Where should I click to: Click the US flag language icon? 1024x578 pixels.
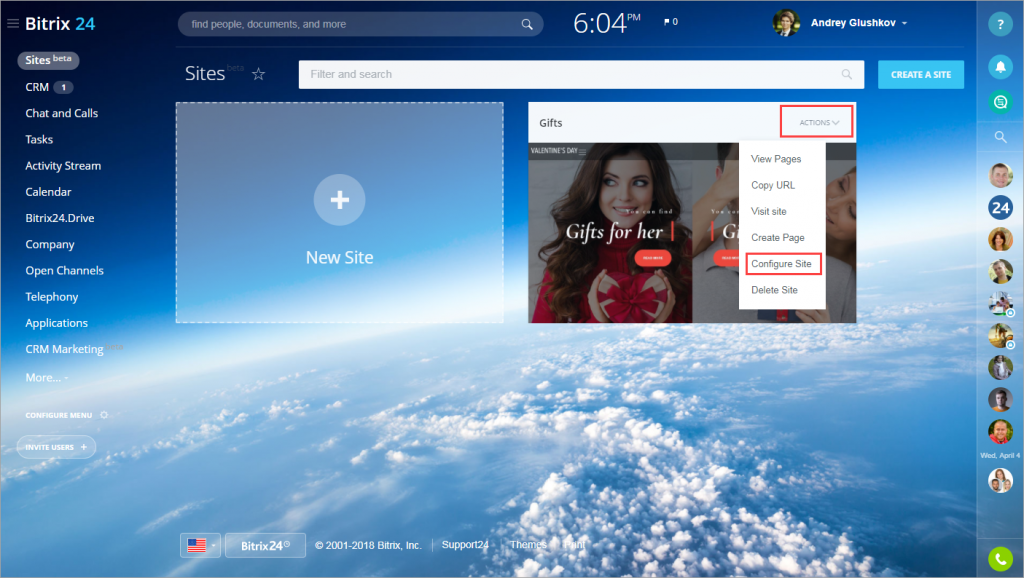click(197, 545)
